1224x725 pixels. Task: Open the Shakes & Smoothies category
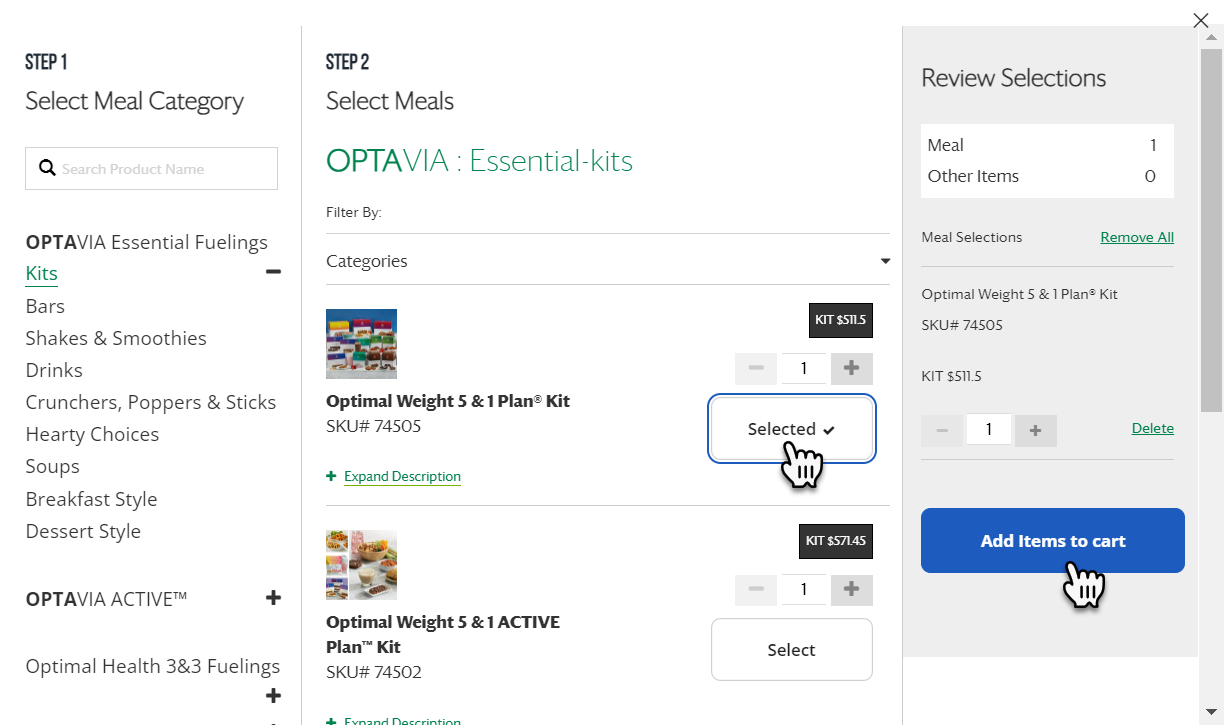pos(116,338)
